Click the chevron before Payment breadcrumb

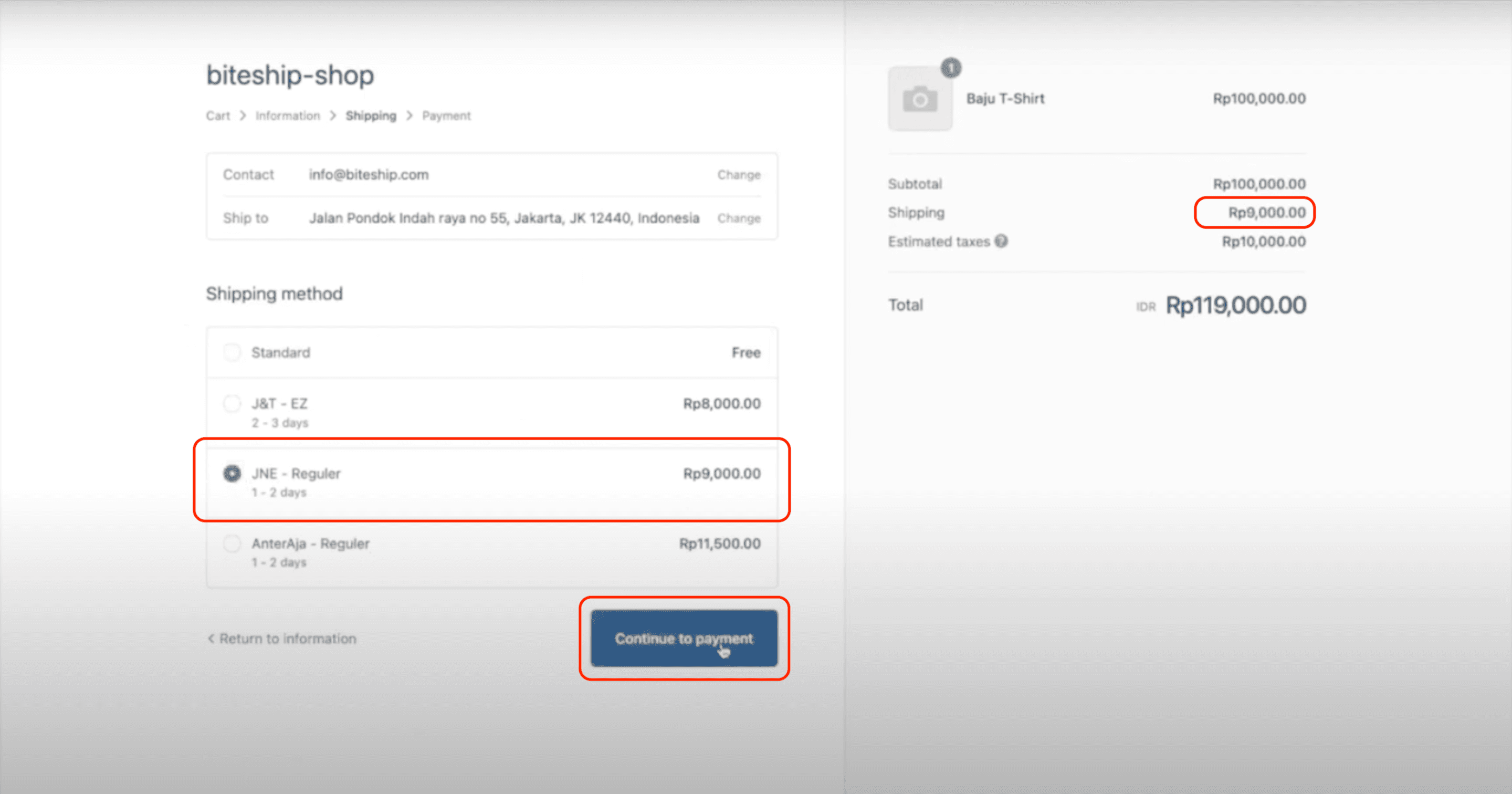tap(409, 116)
